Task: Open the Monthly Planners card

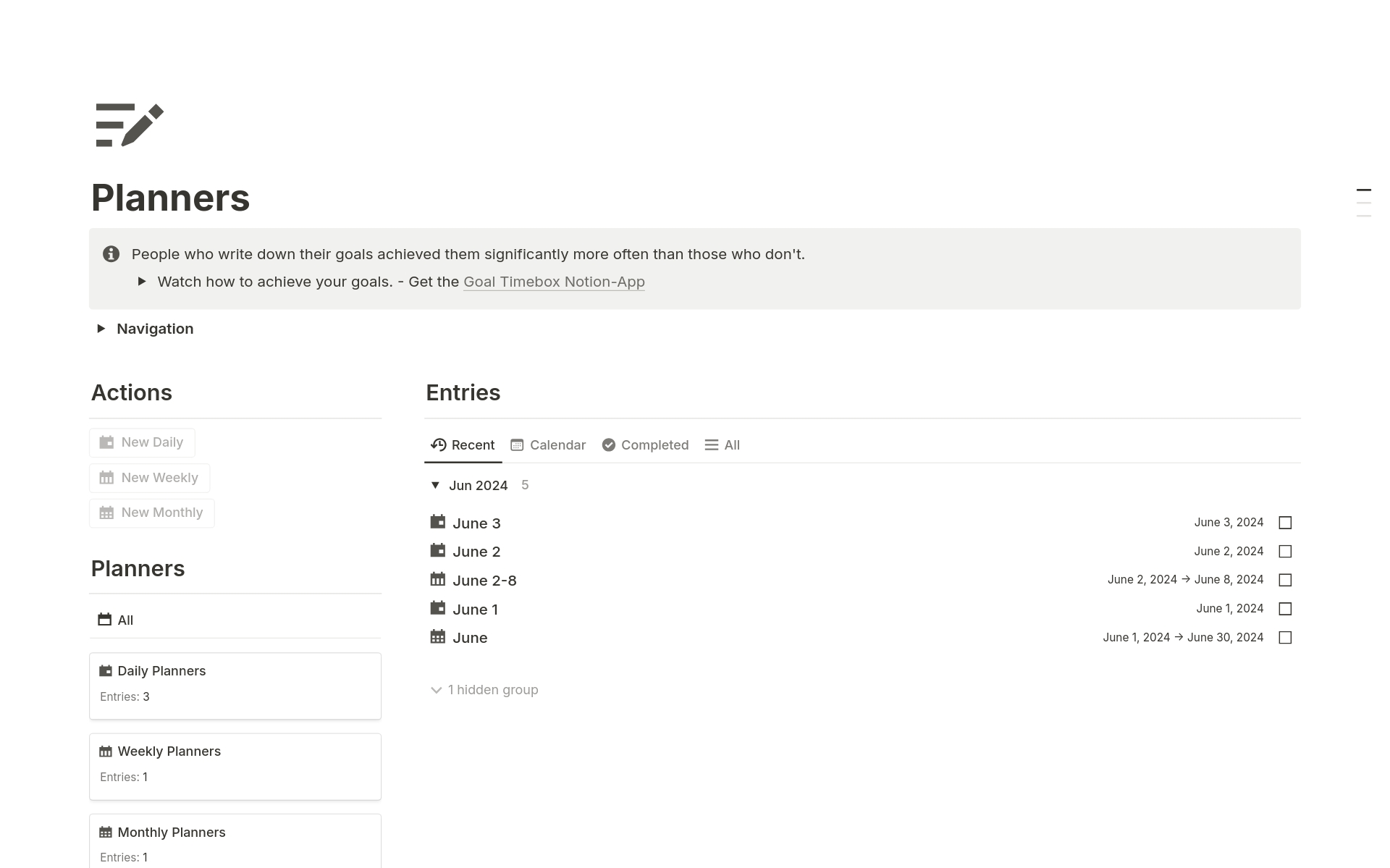Action: coord(235,840)
